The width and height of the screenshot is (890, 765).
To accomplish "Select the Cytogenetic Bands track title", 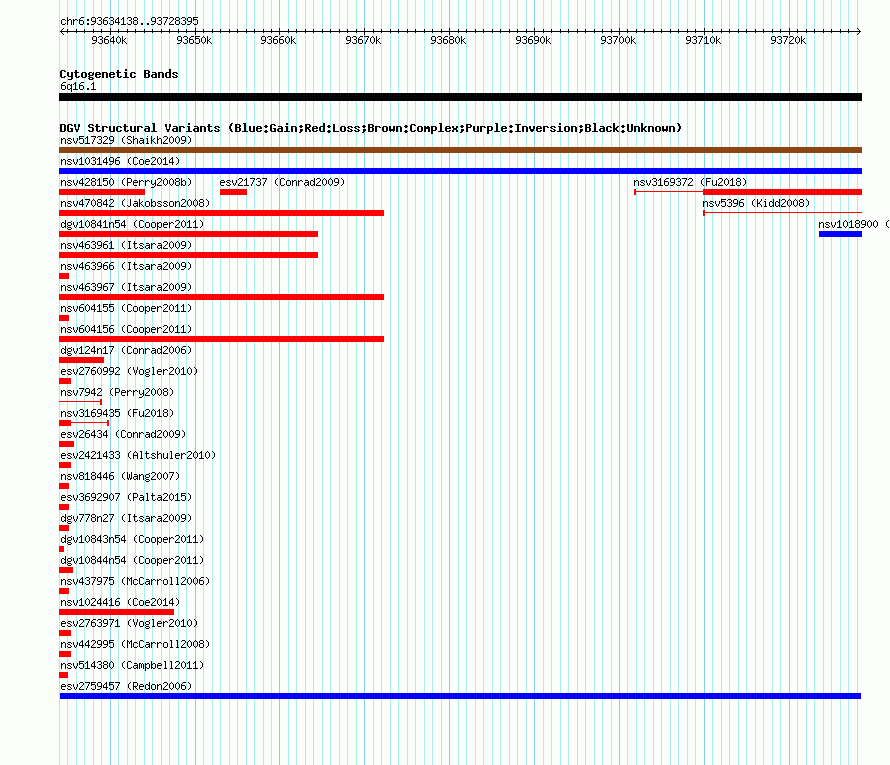I will click(x=119, y=74).
